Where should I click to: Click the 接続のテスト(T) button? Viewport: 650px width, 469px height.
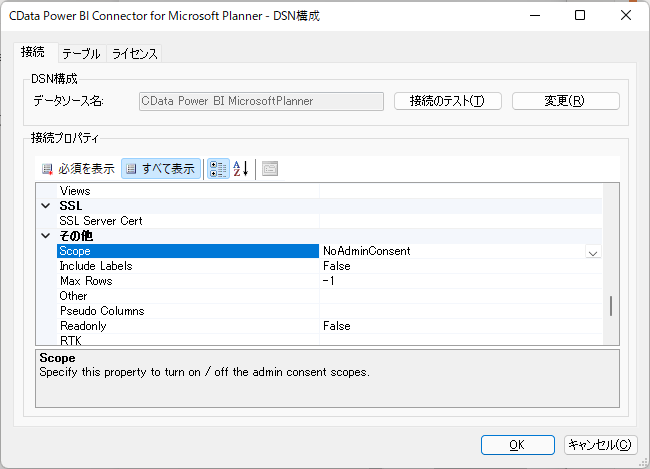448,101
